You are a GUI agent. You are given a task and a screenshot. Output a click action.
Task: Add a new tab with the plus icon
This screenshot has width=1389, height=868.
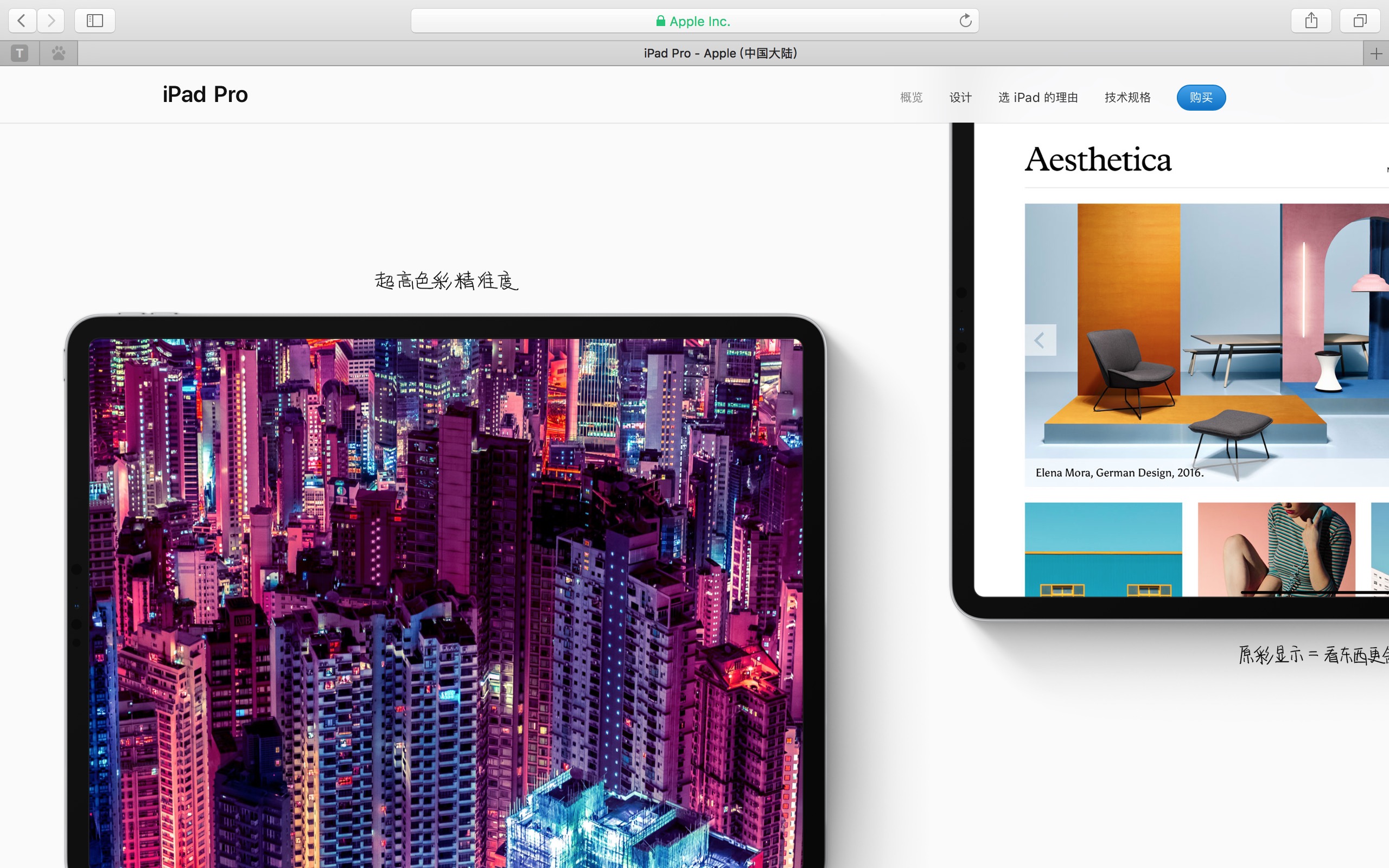[1376, 53]
